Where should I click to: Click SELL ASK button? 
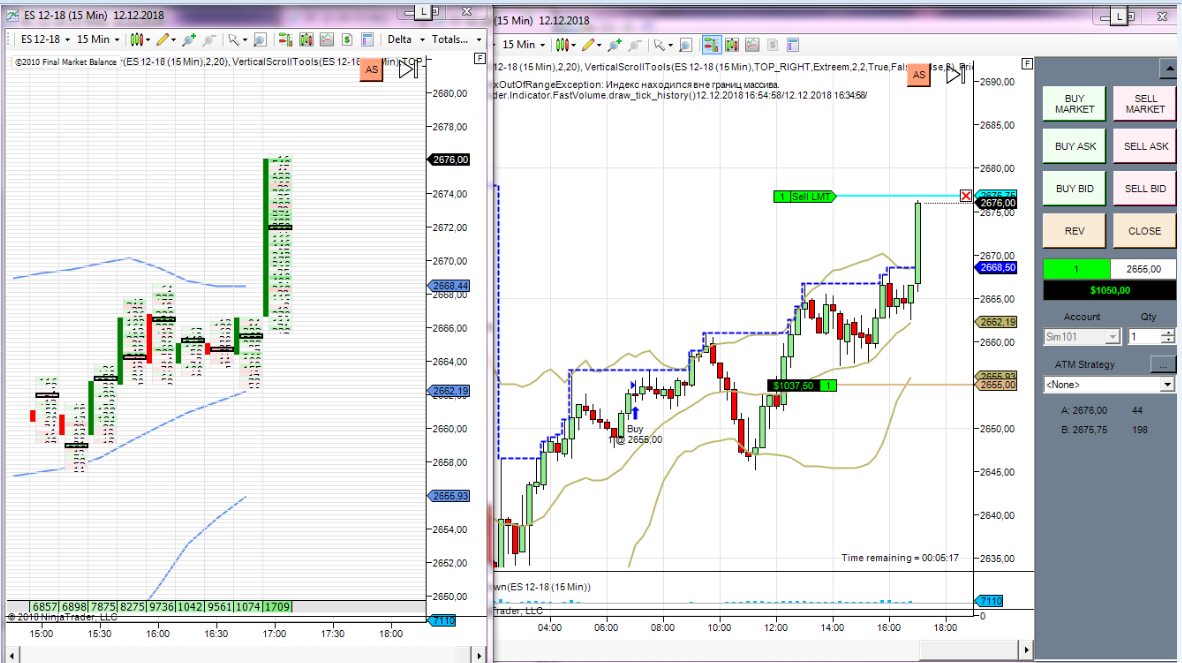1145,146
